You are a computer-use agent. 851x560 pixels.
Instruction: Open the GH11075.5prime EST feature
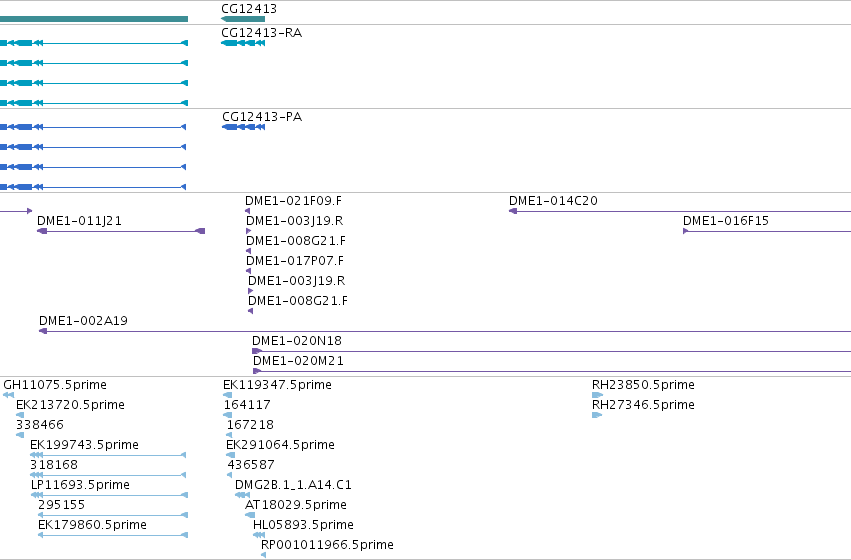[x=9, y=395]
